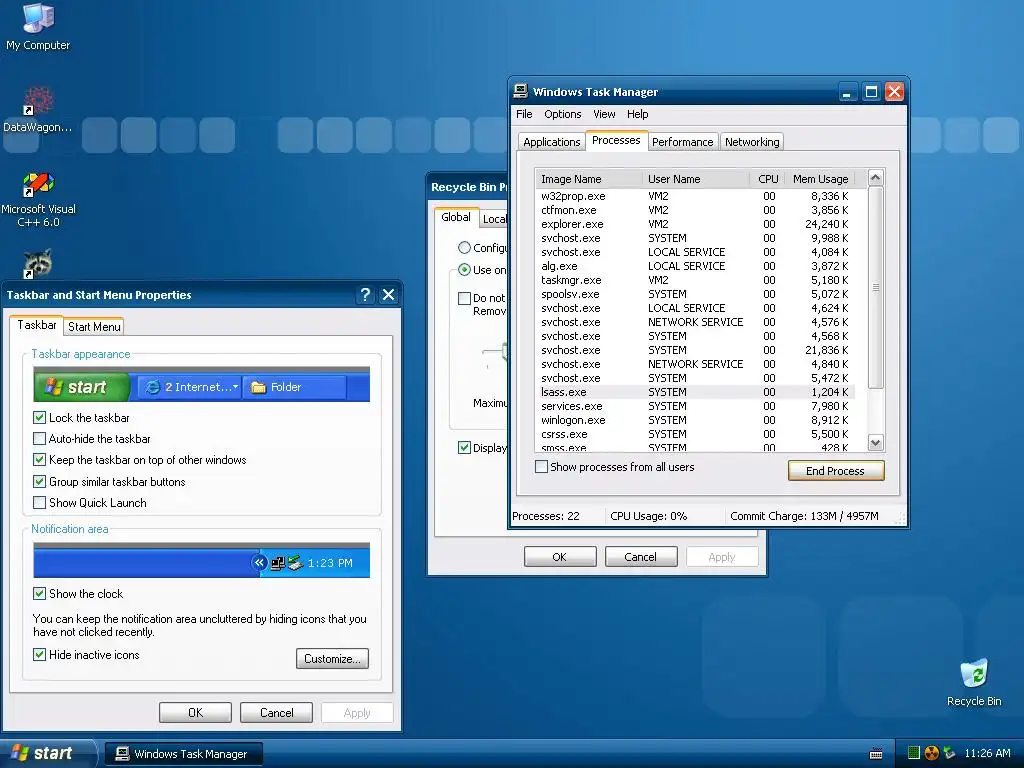Switch to the Applications tab

pyautogui.click(x=551, y=142)
